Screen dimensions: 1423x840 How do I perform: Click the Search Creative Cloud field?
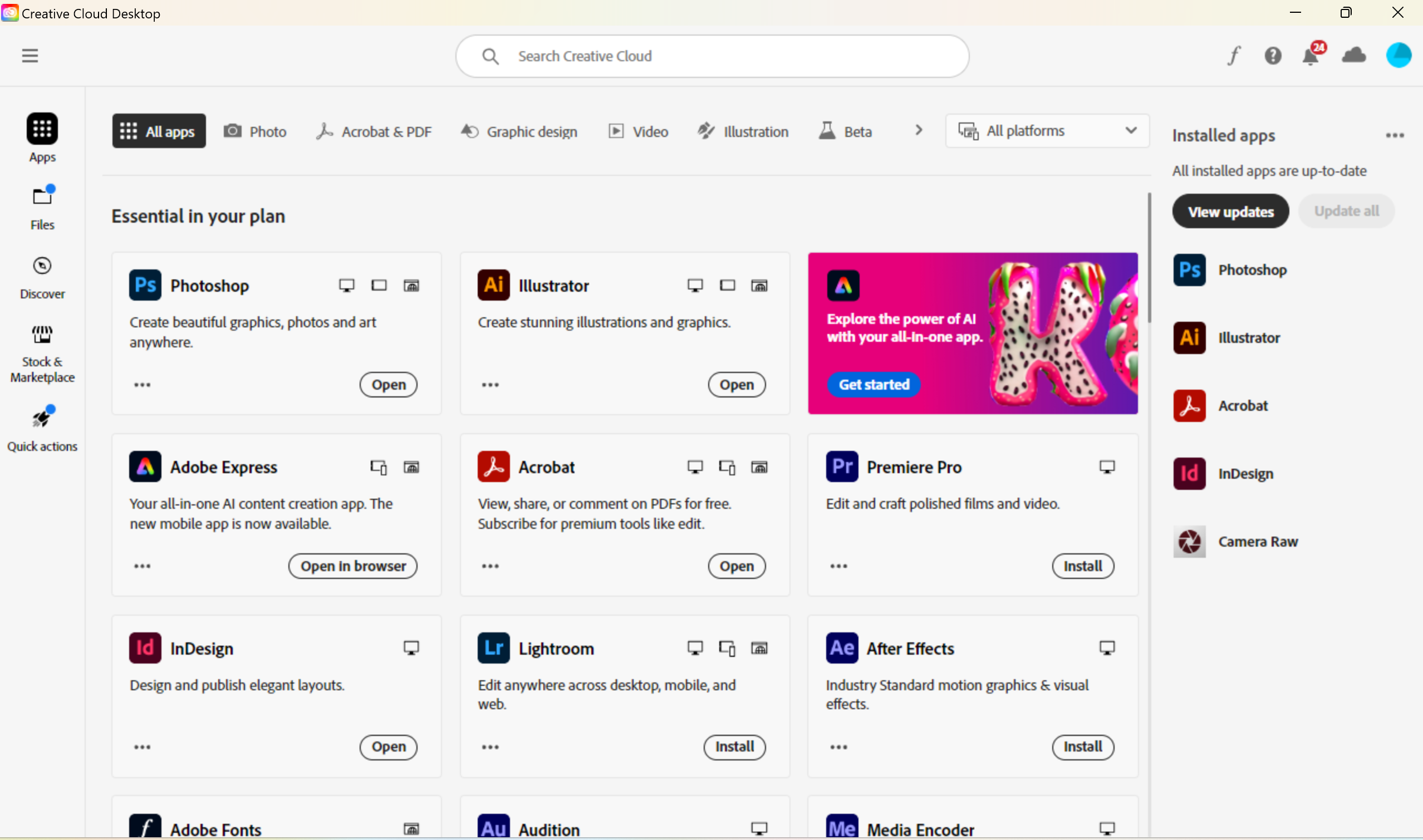point(712,56)
